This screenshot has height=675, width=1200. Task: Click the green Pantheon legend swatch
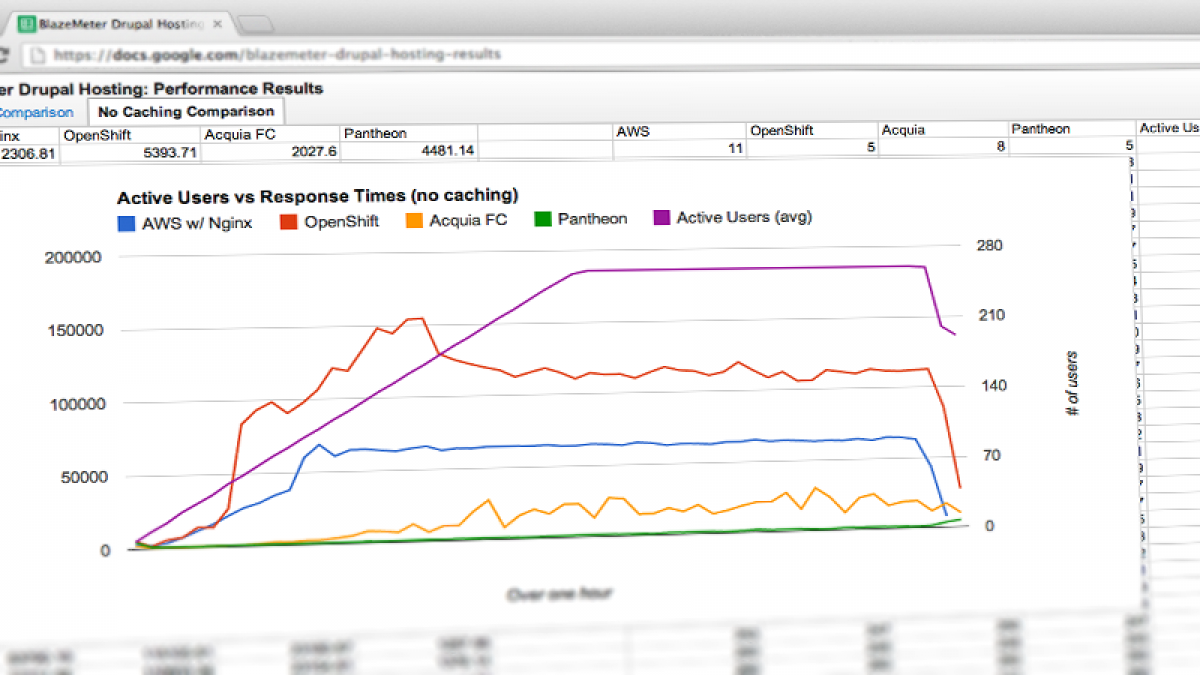coord(543,218)
